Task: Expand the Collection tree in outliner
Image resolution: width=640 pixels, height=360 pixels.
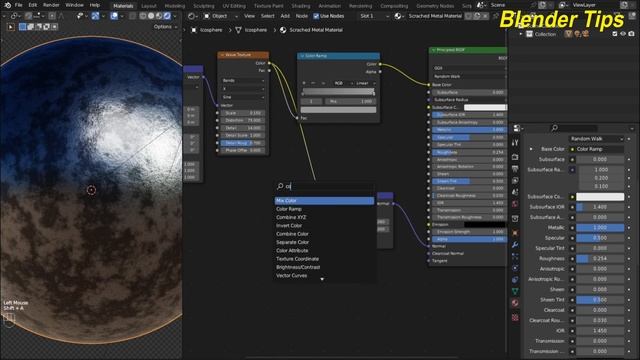Action: pos(521,34)
